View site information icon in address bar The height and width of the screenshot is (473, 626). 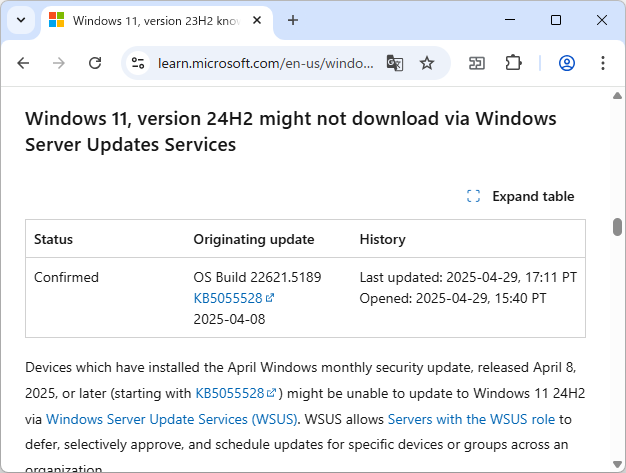click(139, 63)
